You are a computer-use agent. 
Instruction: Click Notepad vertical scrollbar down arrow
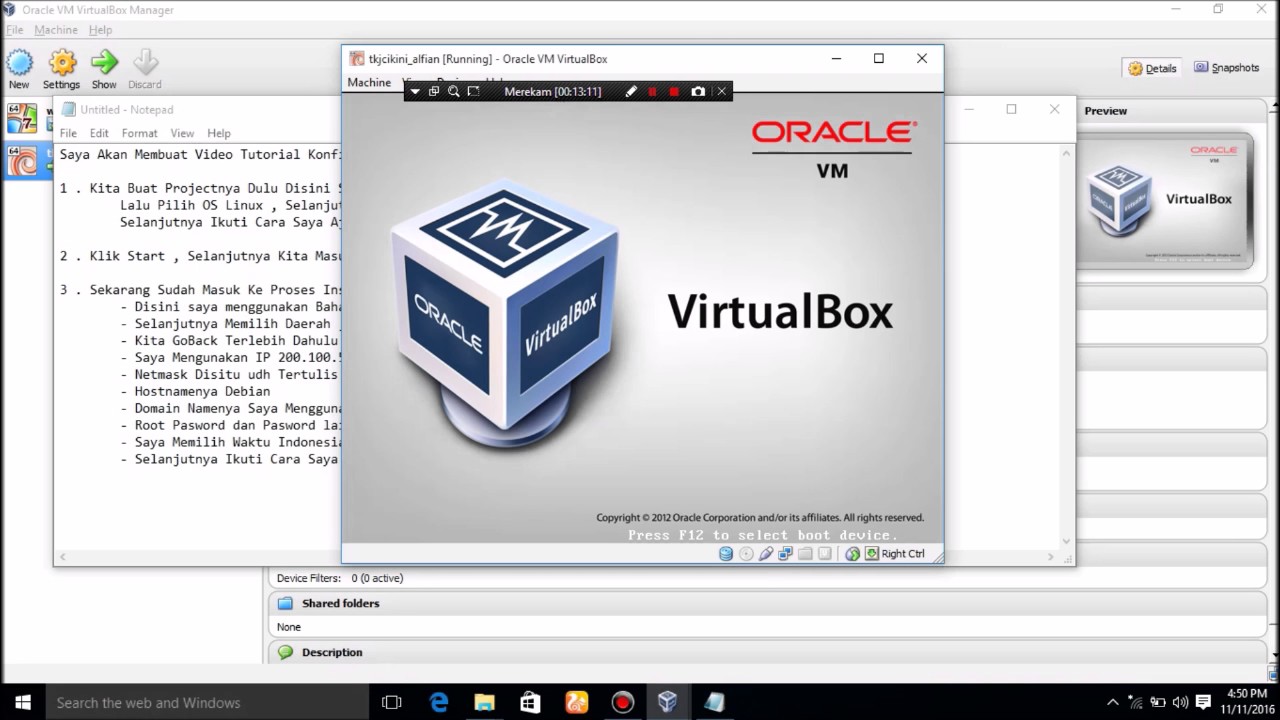pos(1066,541)
